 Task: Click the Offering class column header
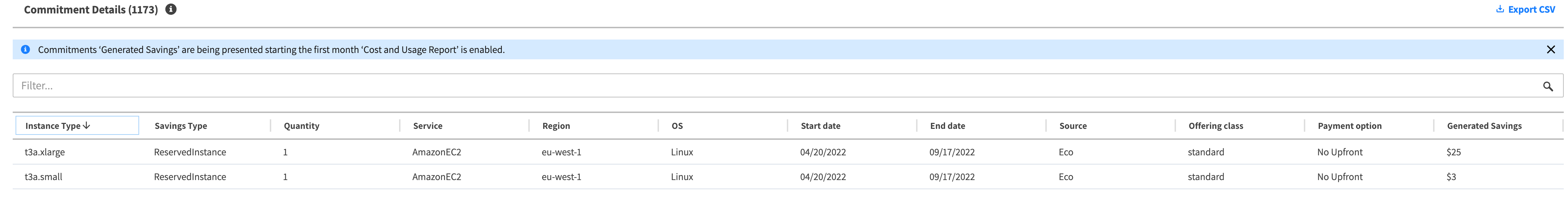[1216, 126]
